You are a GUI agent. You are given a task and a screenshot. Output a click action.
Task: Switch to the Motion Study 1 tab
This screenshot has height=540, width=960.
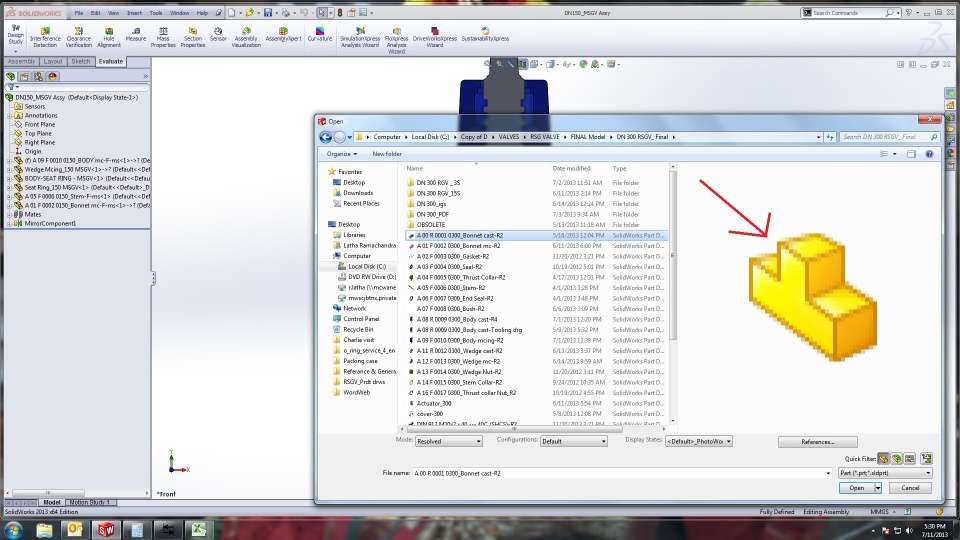pyautogui.click(x=90, y=503)
